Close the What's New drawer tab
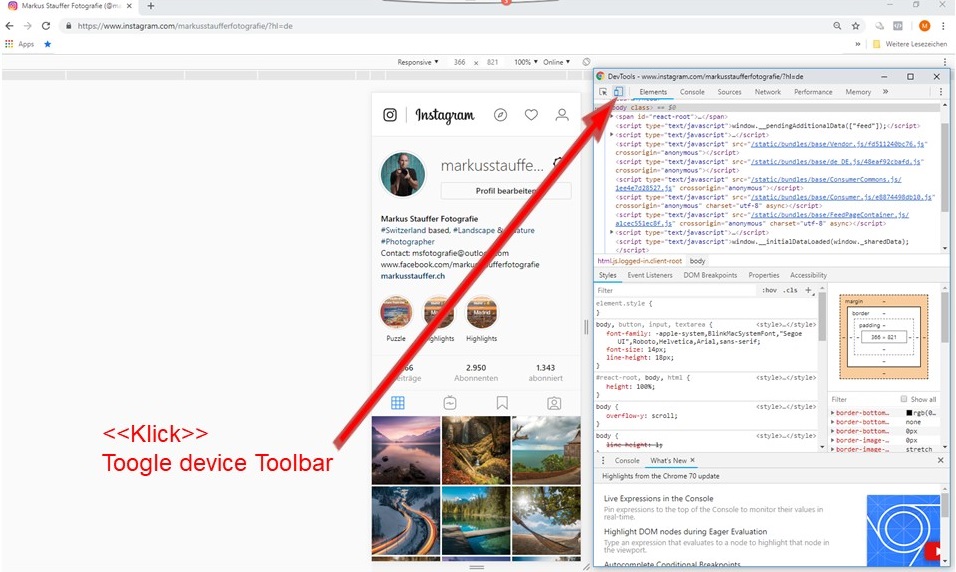The image size is (956, 572). coord(693,460)
